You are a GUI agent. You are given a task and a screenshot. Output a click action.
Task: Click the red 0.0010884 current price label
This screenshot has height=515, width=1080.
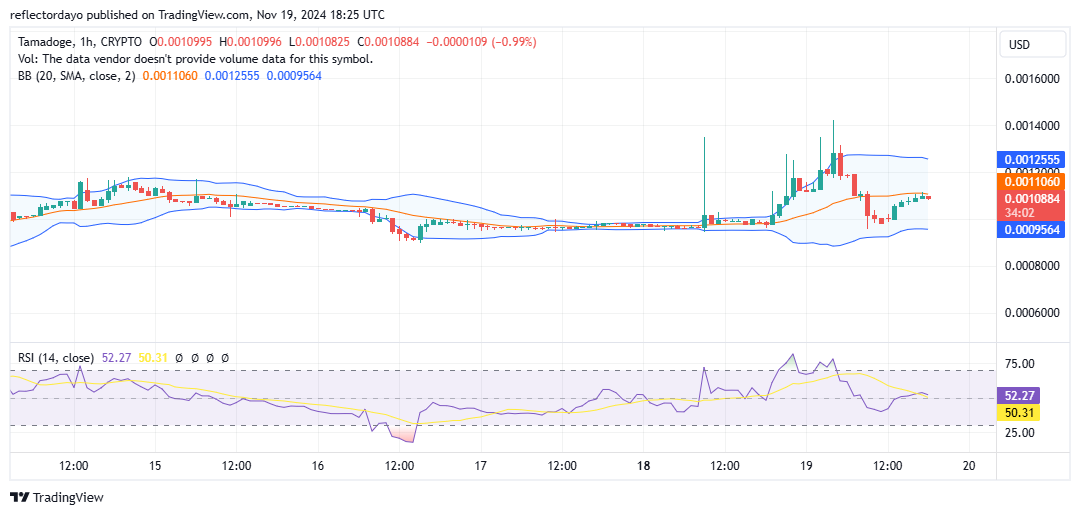pyautogui.click(x=1031, y=198)
